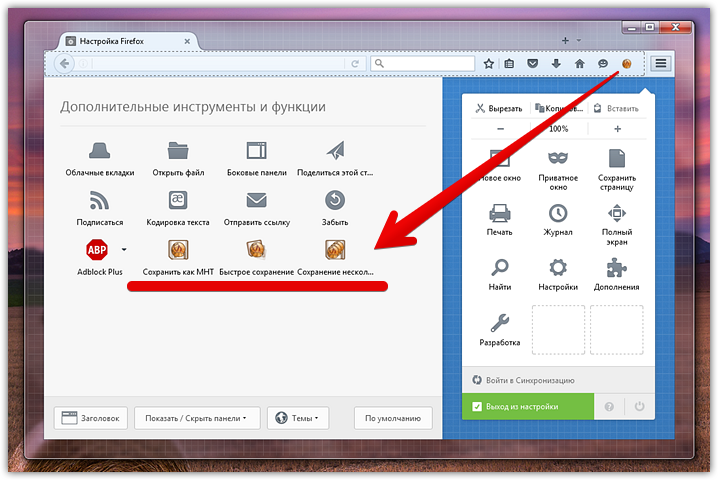This screenshot has width=718, height=480.
Task: Open a new tab with plus button
Action: coord(565,40)
